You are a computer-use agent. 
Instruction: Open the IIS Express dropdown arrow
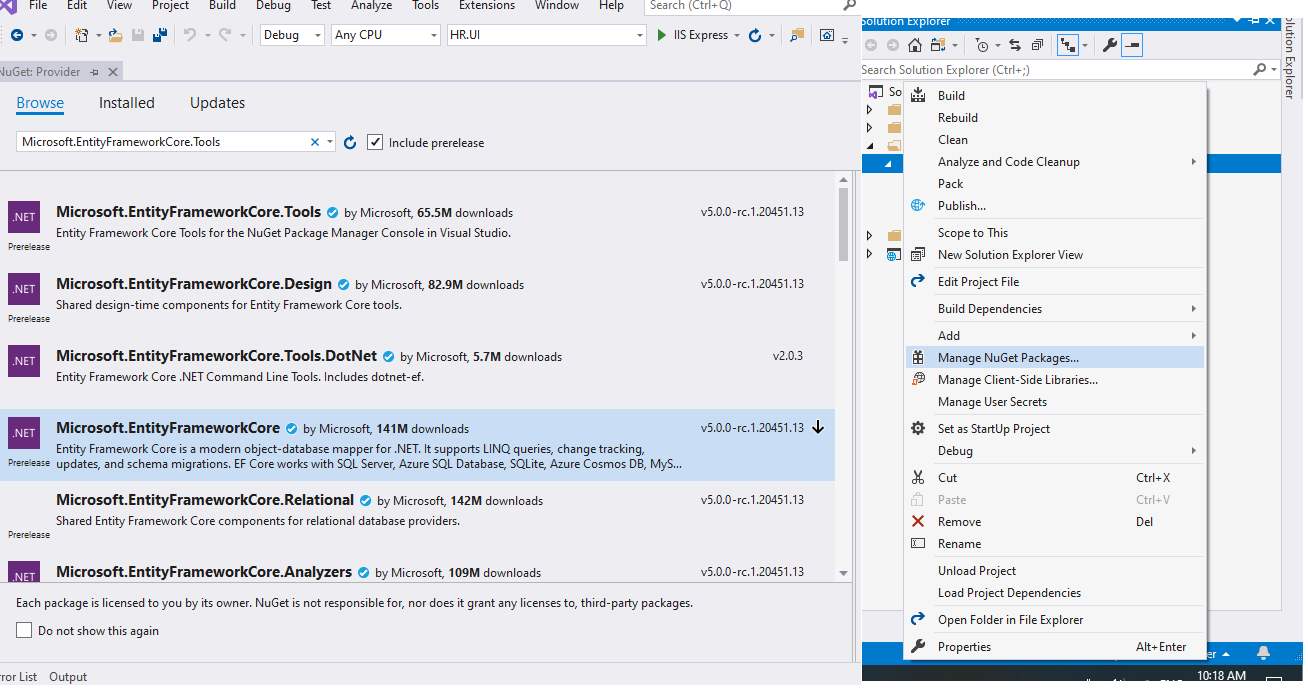point(737,35)
